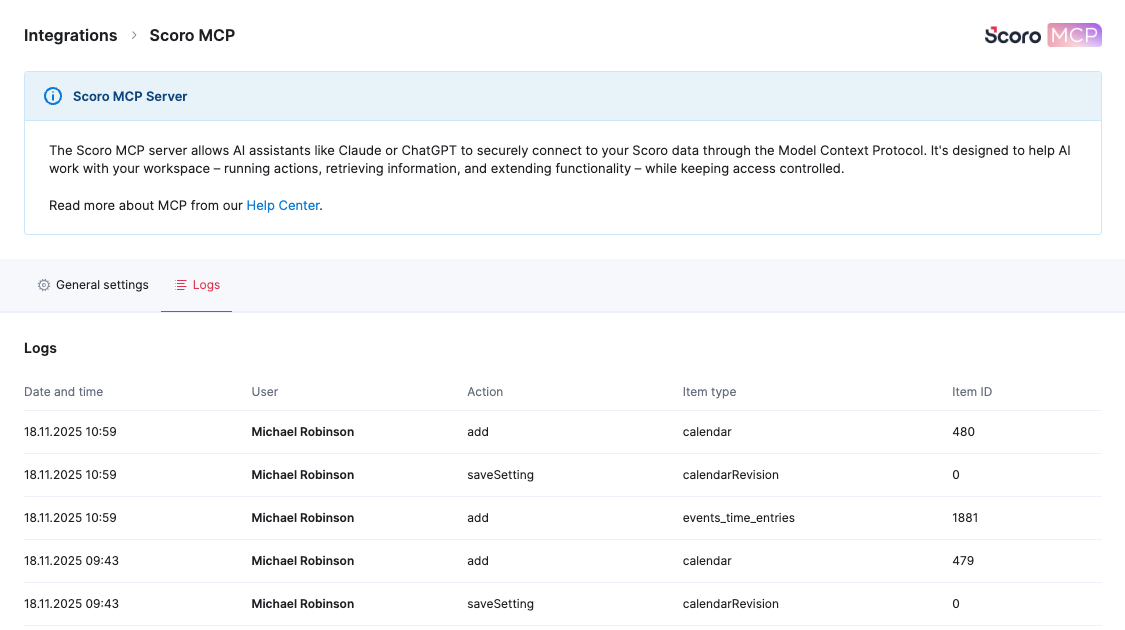Click Michael Robinson in the calendar 479 row
The height and width of the screenshot is (630, 1125).
(303, 561)
